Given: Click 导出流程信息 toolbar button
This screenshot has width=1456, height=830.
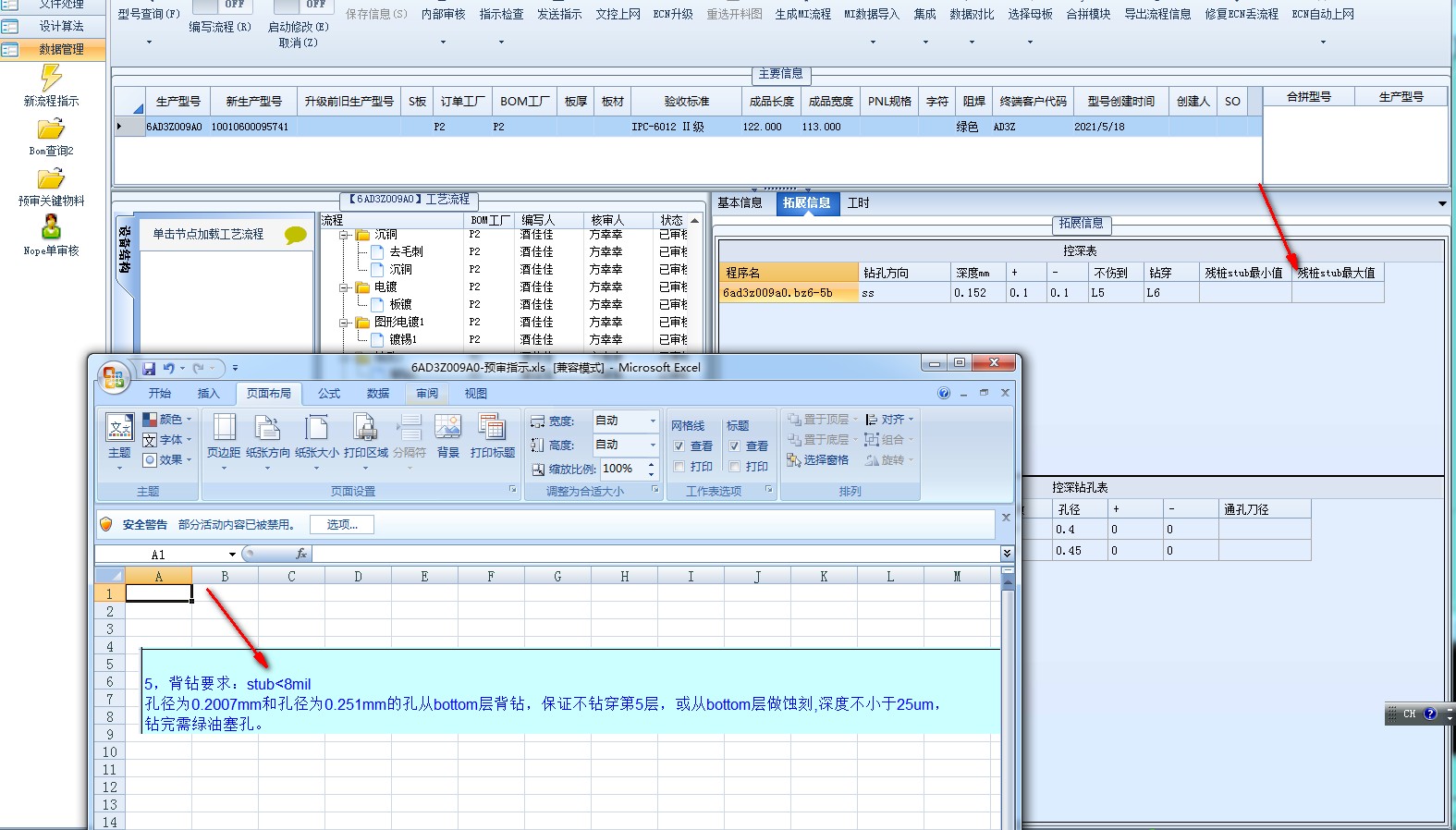Looking at the screenshot, I should (x=1157, y=14).
